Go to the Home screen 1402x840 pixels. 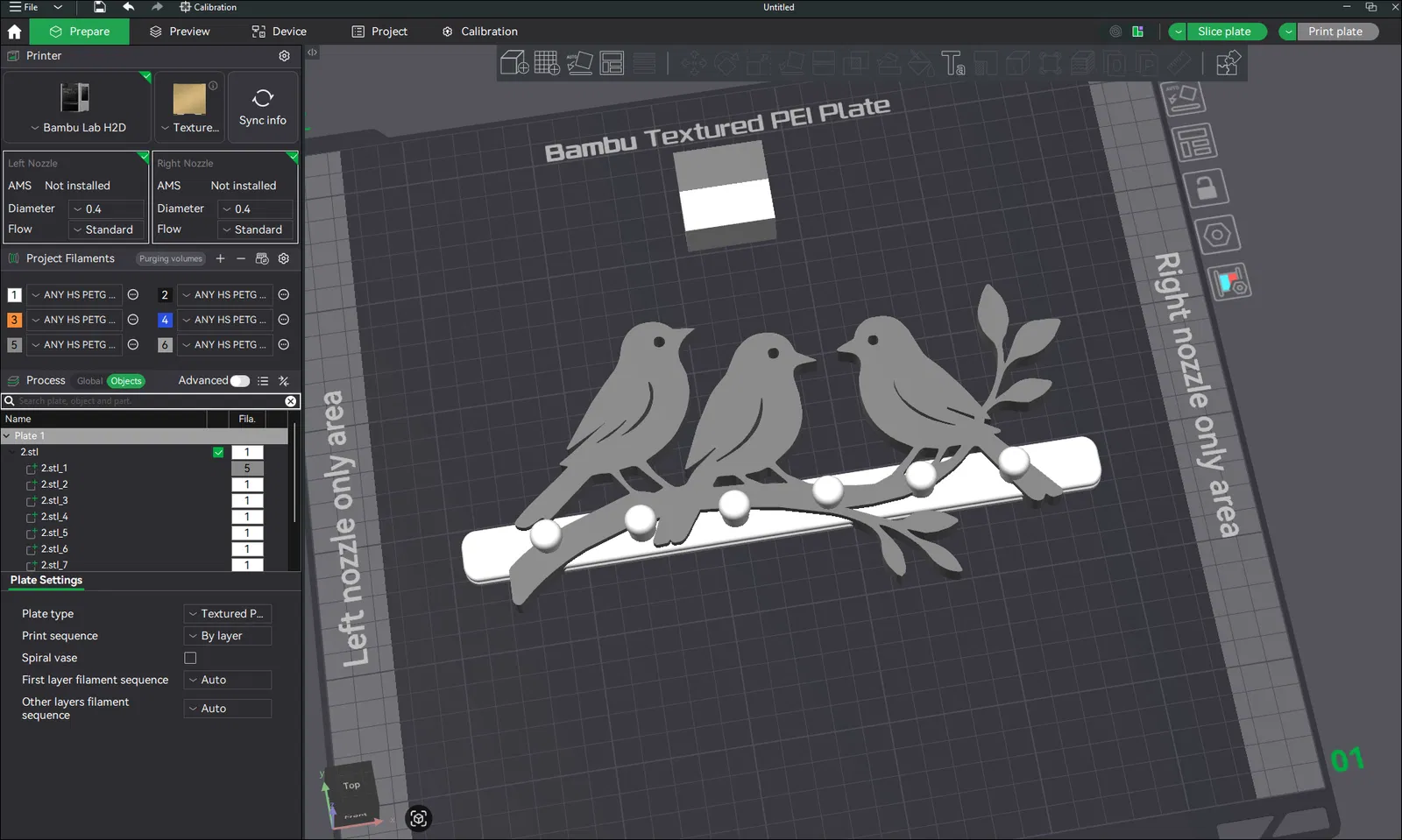point(15,32)
